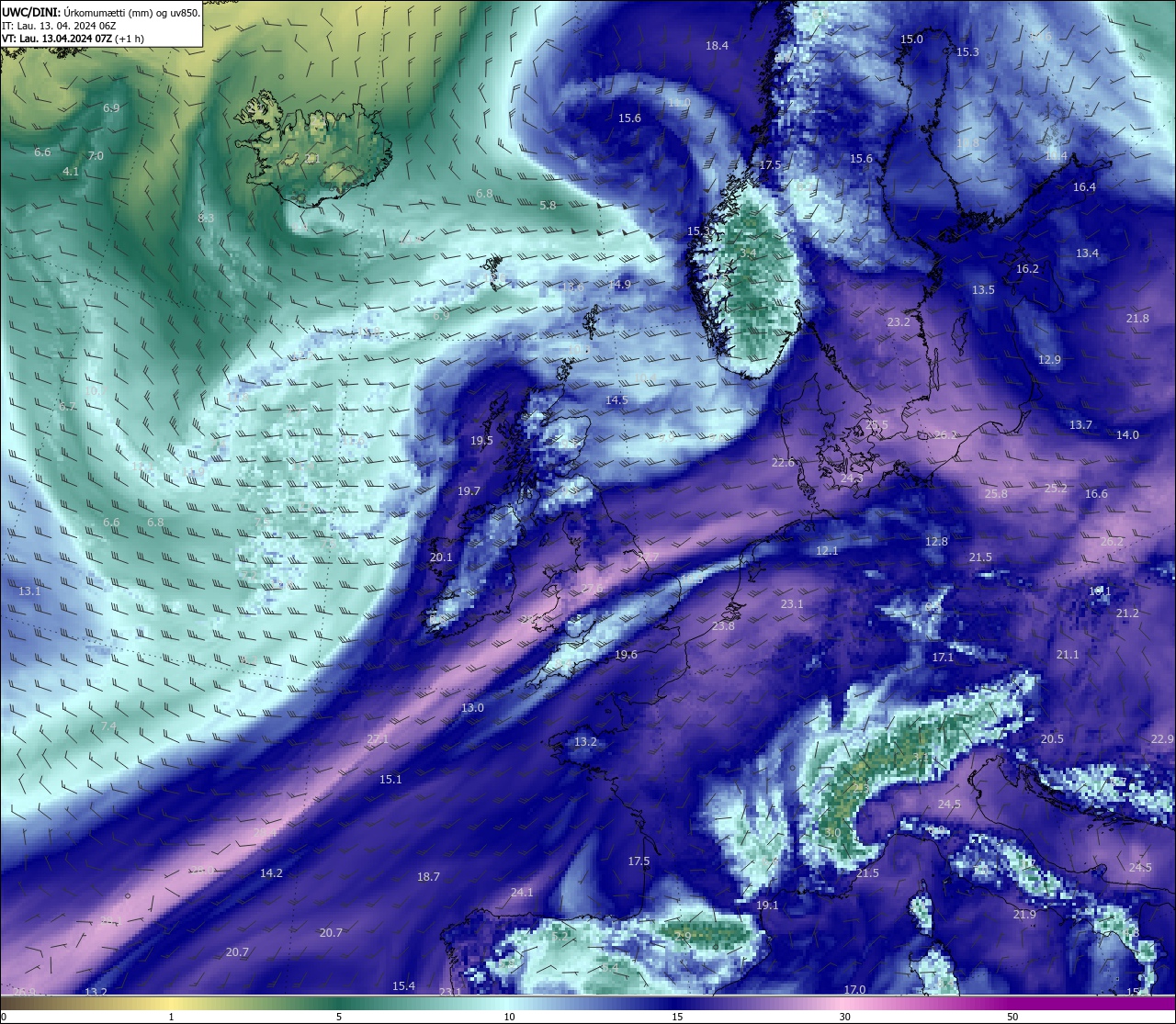This screenshot has height=1024, width=1176.
Task: Click the 23.2 value over Sweden
Action: pyautogui.click(x=899, y=322)
